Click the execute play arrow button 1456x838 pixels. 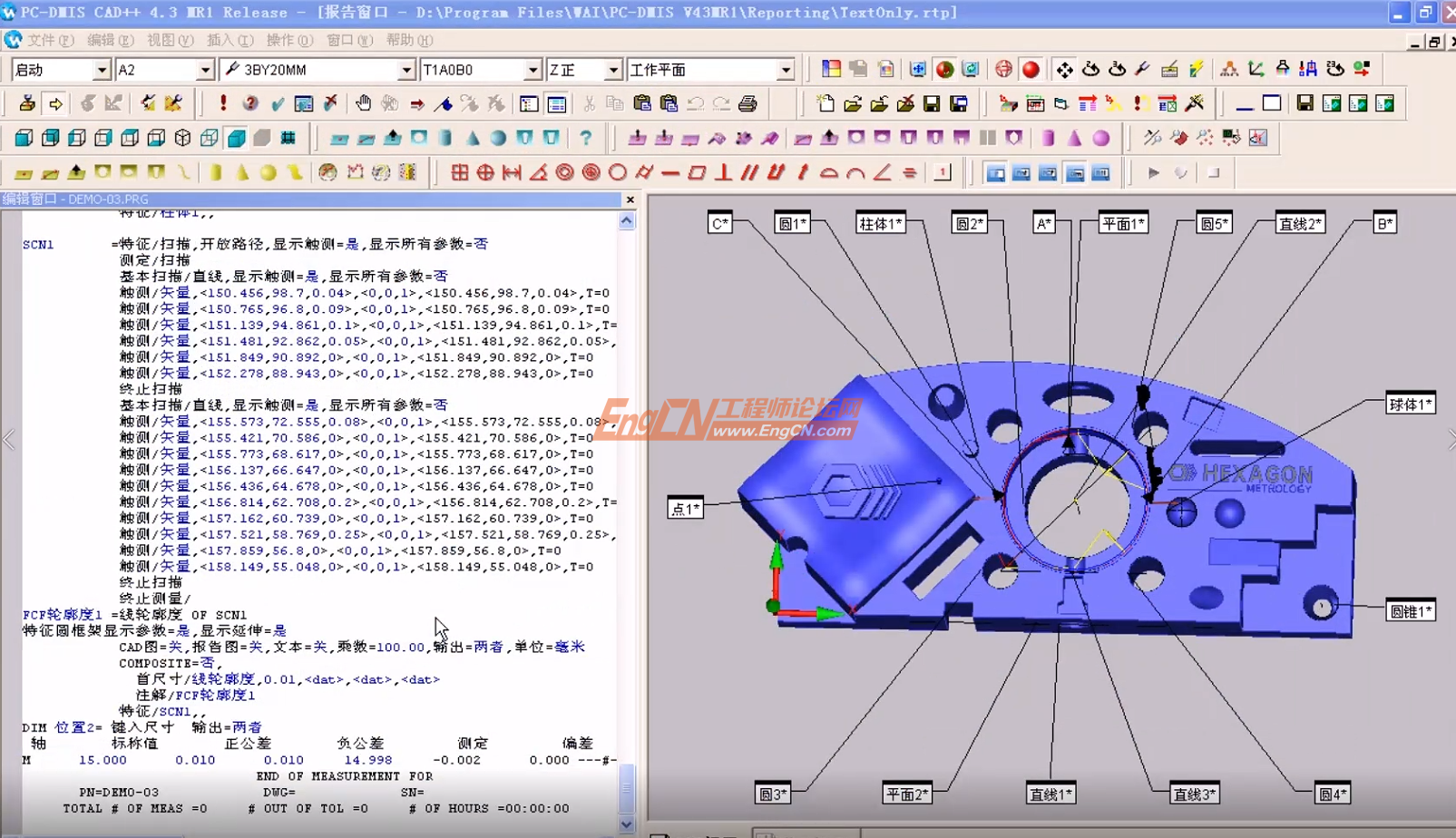point(1154,172)
